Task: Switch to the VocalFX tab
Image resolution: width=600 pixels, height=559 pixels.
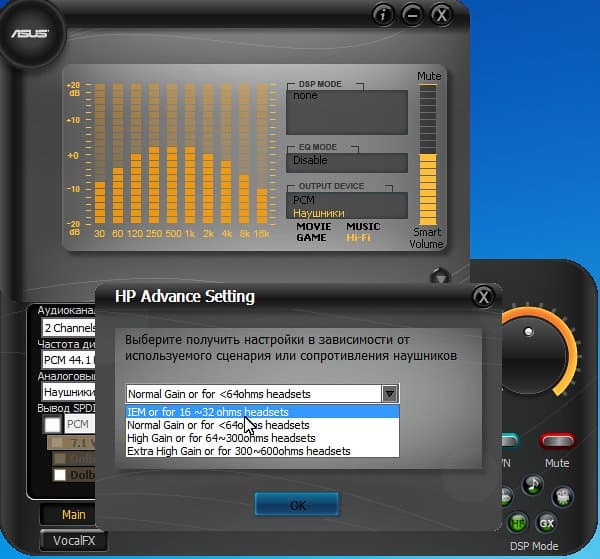Action: (x=73, y=541)
